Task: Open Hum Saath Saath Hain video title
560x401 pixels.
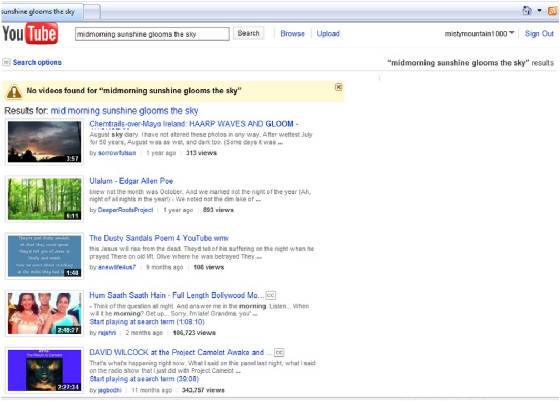Action: (176, 295)
